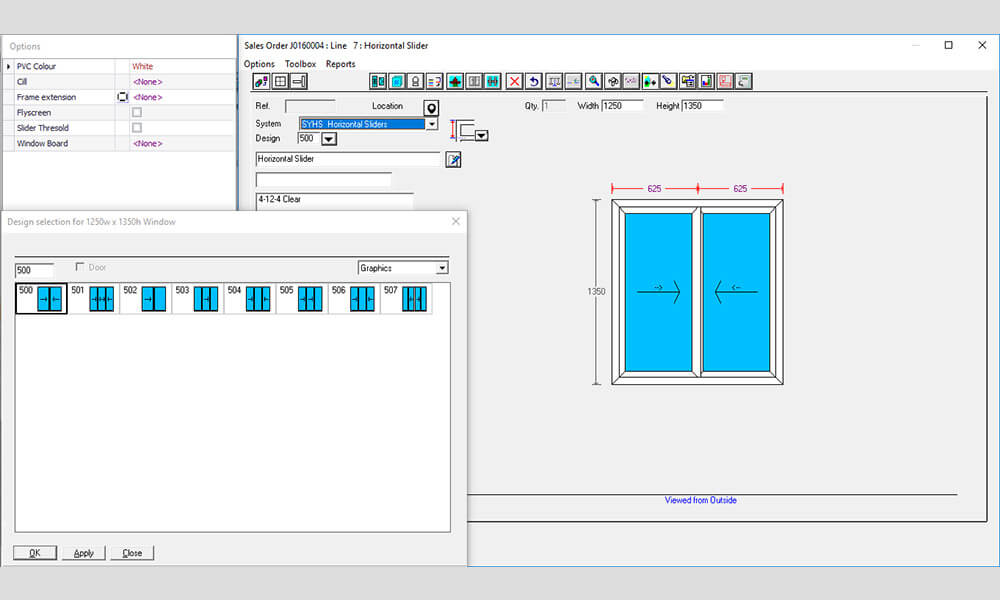Click the Apply button
This screenshot has width=1000, height=600.
tap(83, 552)
